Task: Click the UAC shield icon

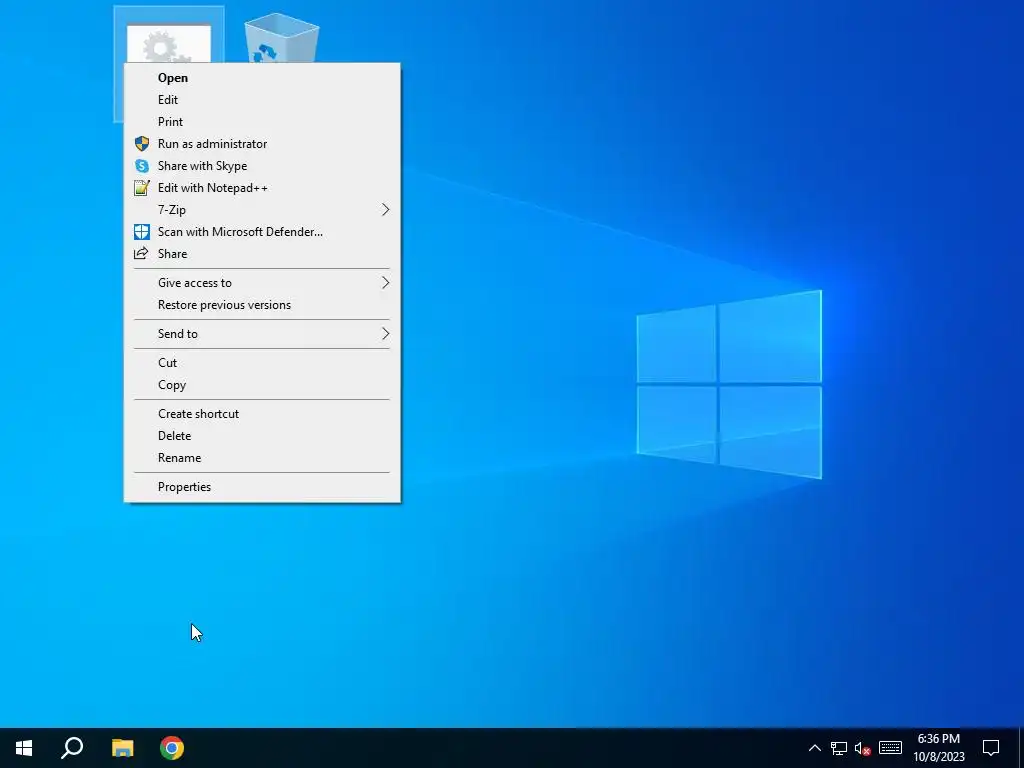Action: 142,144
